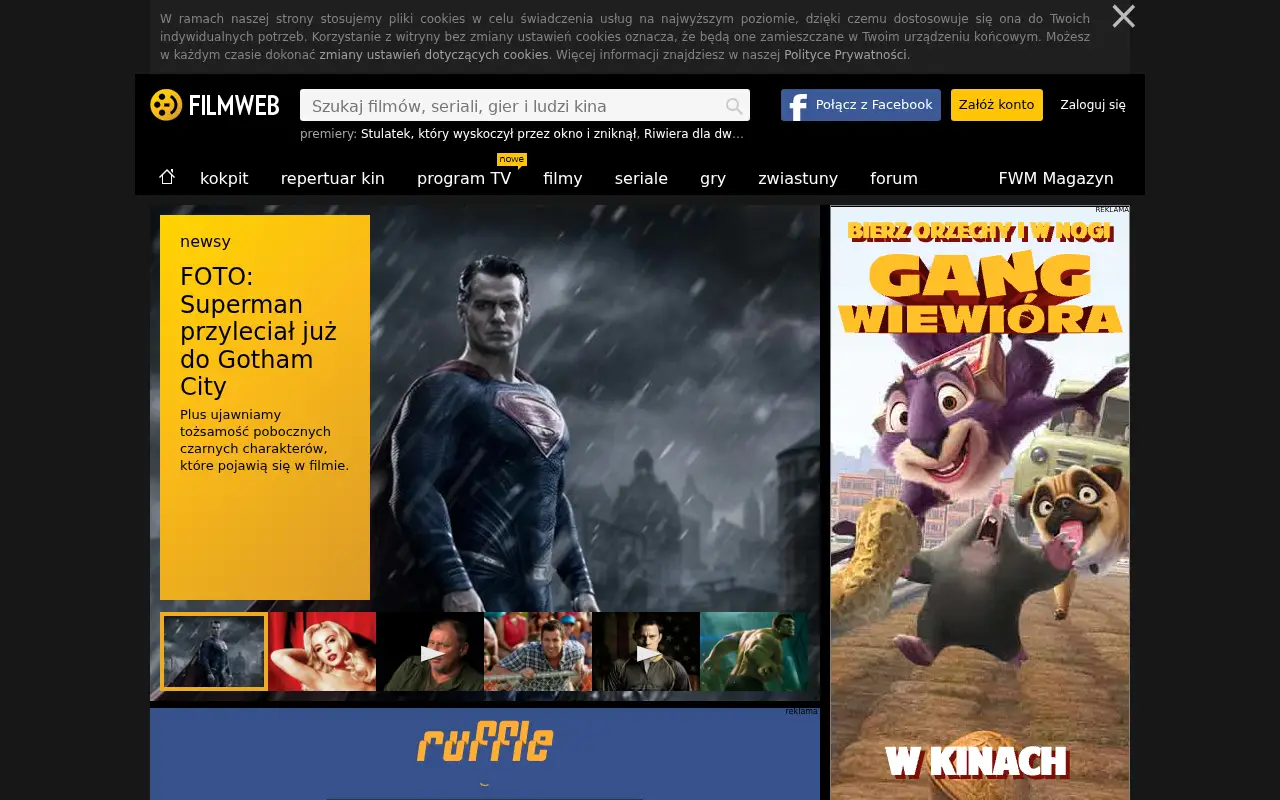1280x800 pixels.
Task: Click the newsy label
Action: coord(205,241)
